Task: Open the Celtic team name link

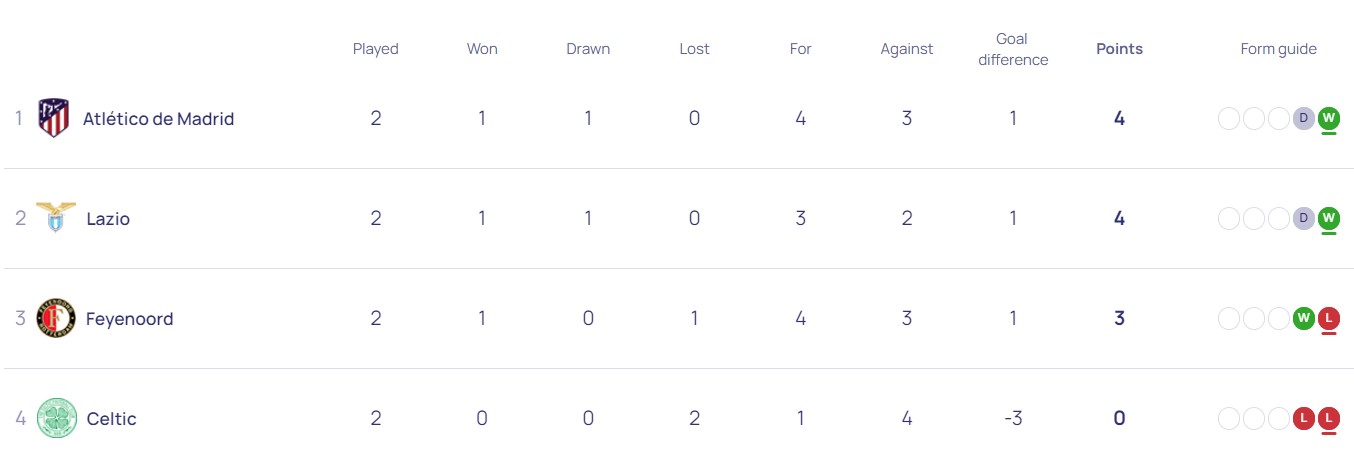Action: tap(111, 418)
